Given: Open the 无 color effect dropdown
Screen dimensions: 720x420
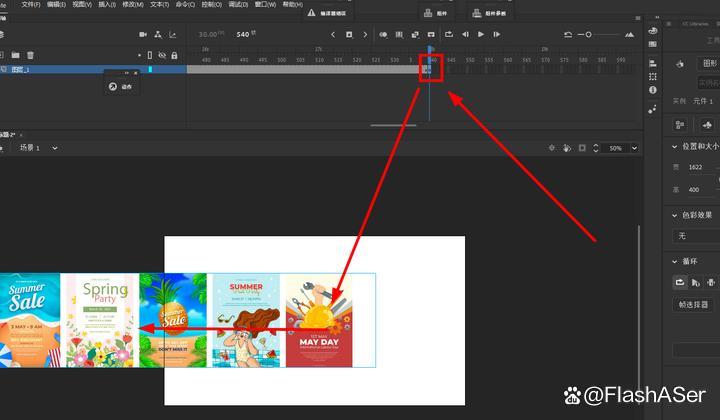Looking at the screenshot, I should click(696, 236).
